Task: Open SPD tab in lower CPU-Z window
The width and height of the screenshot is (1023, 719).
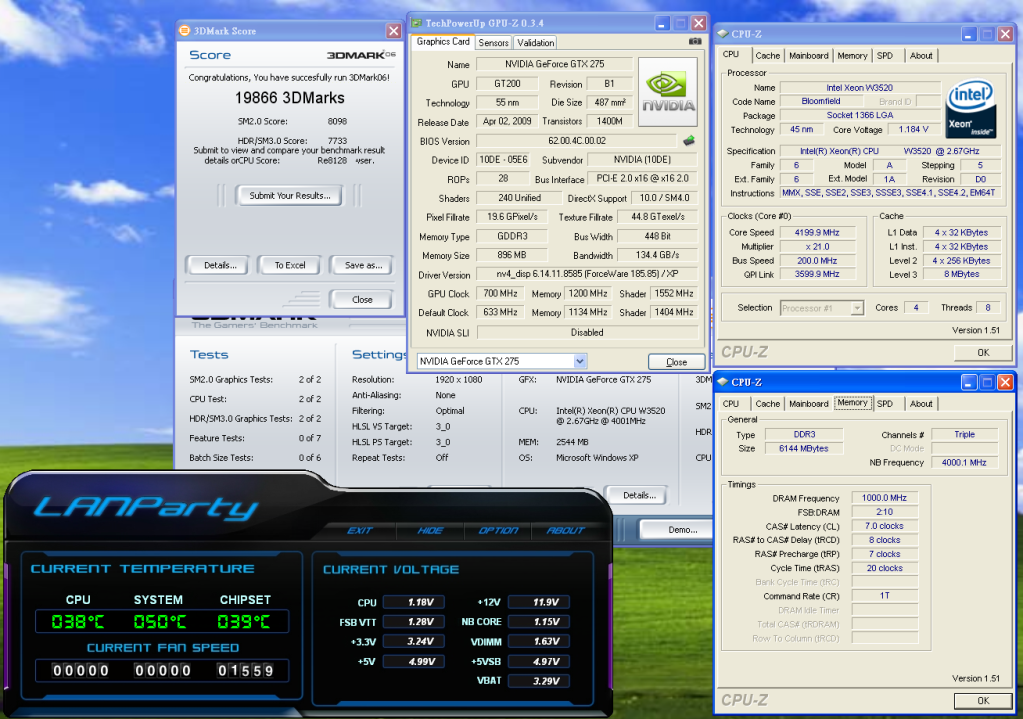Action: (x=885, y=404)
